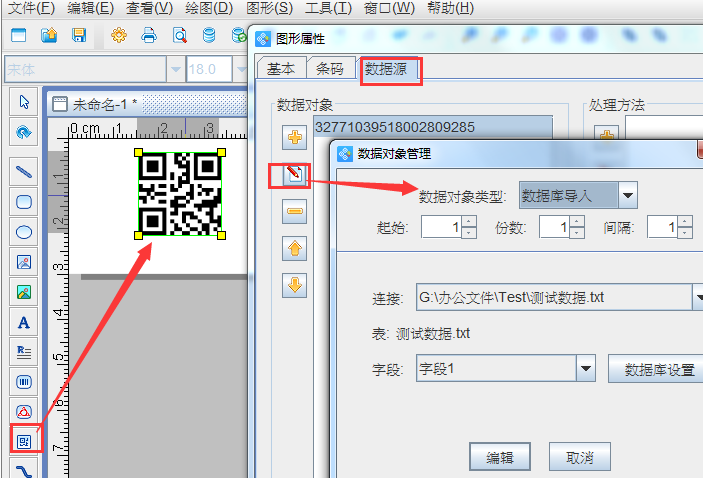Pick the text 'A' tool
Screen dimensions: 703x478
point(24,322)
